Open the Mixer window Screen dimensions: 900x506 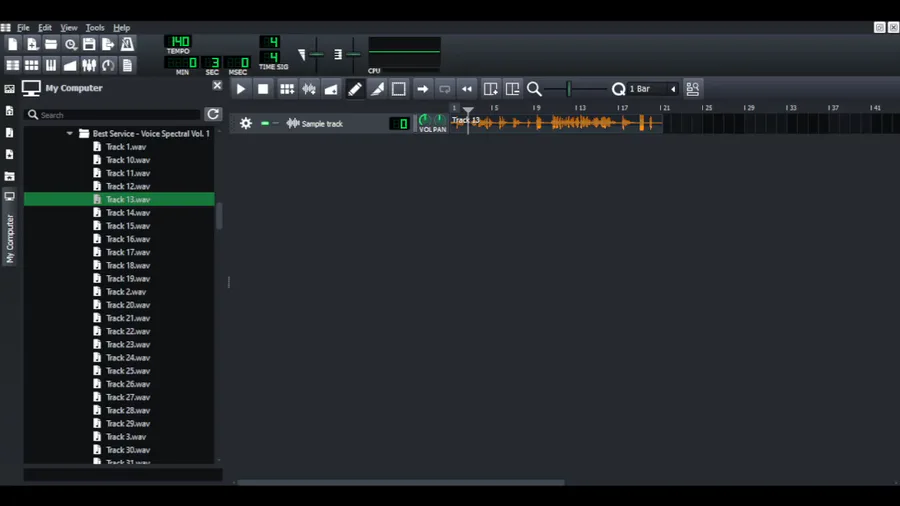[89, 65]
